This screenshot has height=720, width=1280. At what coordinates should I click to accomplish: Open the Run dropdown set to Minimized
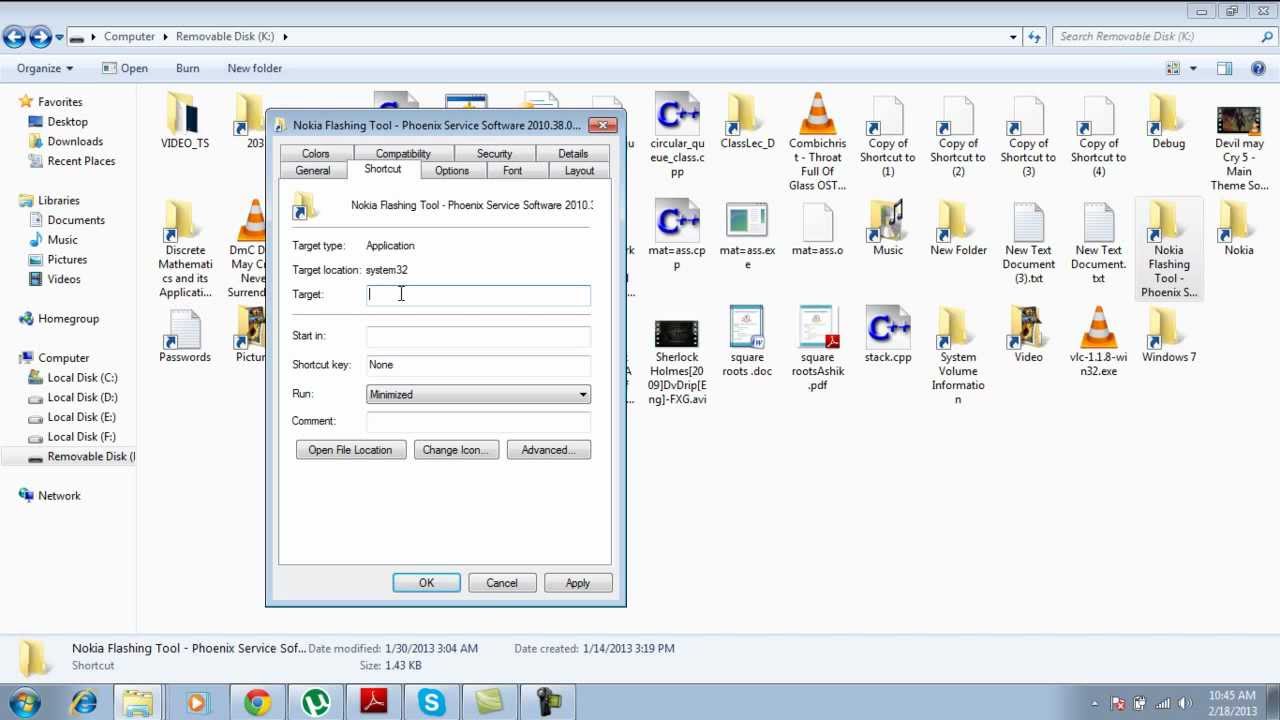pyautogui.click(x=477, y=393)
